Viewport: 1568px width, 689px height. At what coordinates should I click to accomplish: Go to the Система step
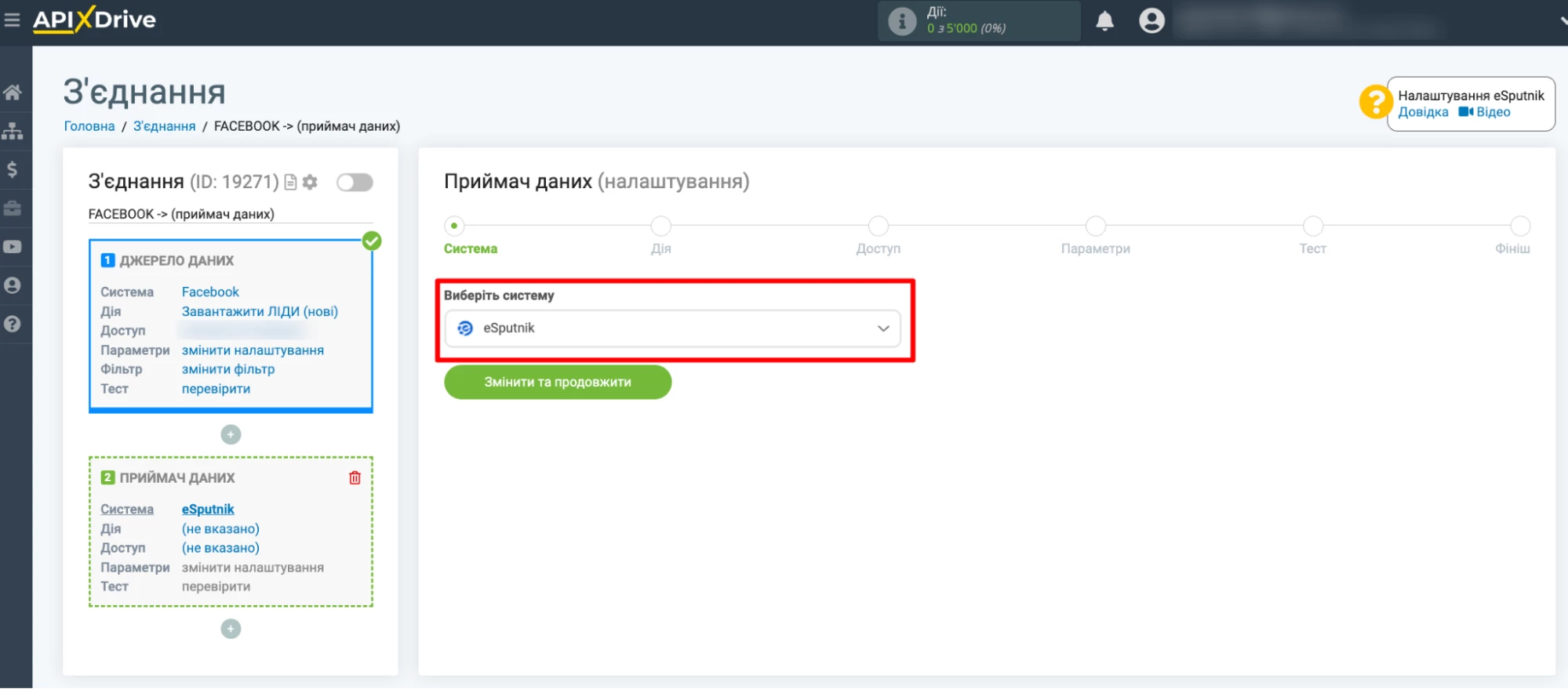pos(470,248)
